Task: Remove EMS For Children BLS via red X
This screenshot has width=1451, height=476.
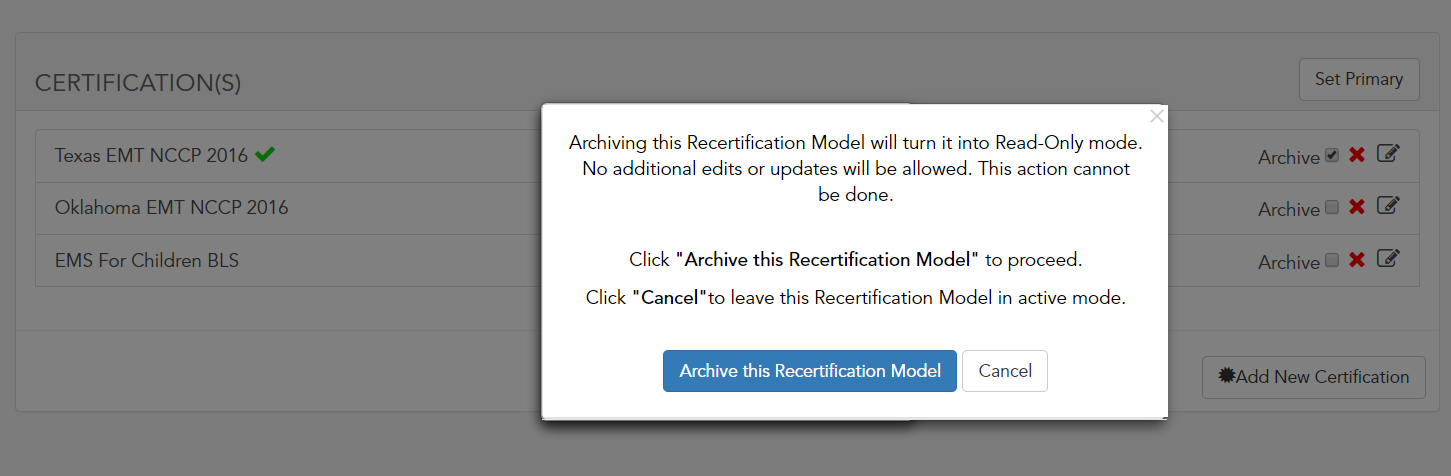Action: tap(1357, 259)
